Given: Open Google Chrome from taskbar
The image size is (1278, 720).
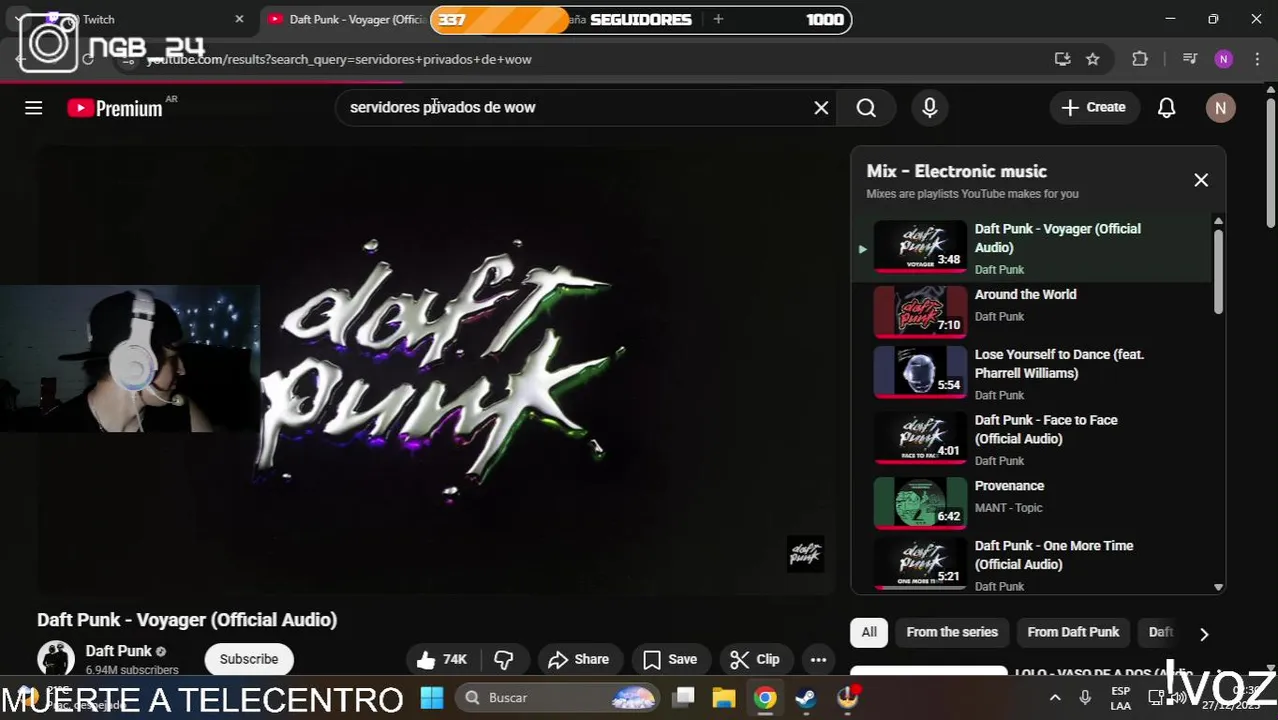Looking at the screenshot, I should tap(765, 697).
